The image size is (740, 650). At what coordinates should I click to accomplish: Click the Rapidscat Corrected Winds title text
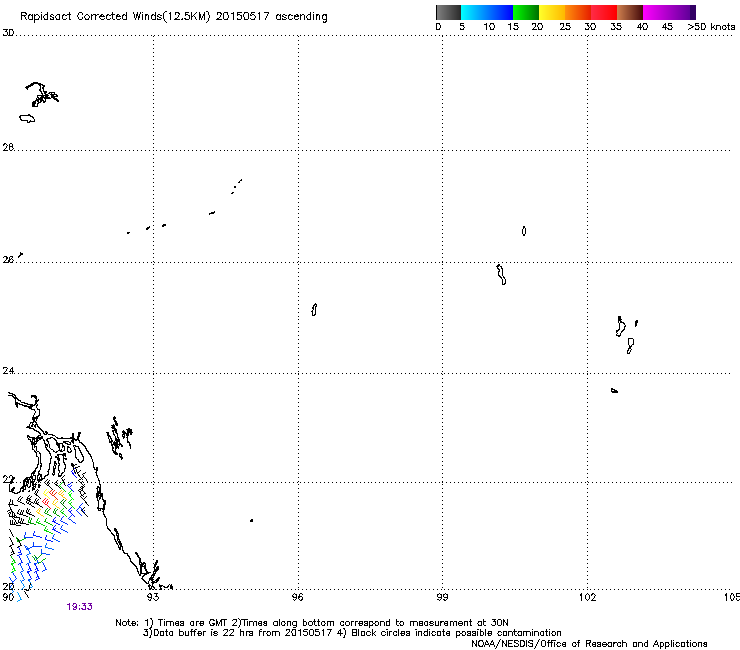(174, 16)
